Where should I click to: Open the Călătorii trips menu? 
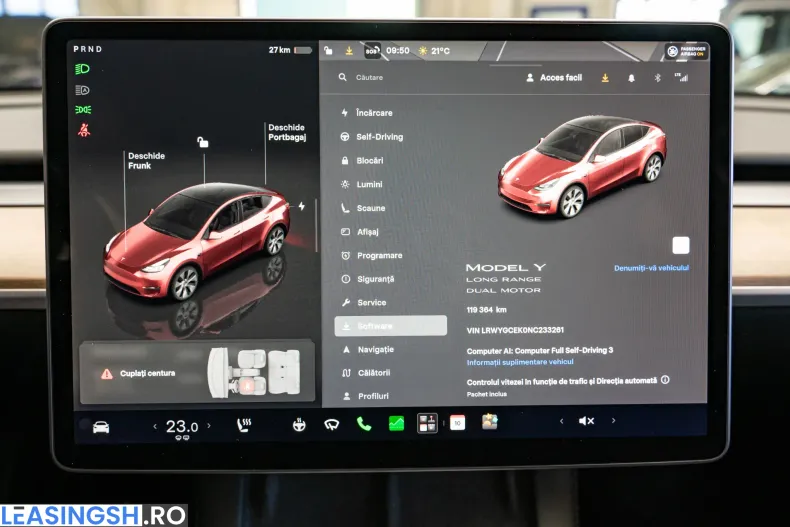pos(366,373)
